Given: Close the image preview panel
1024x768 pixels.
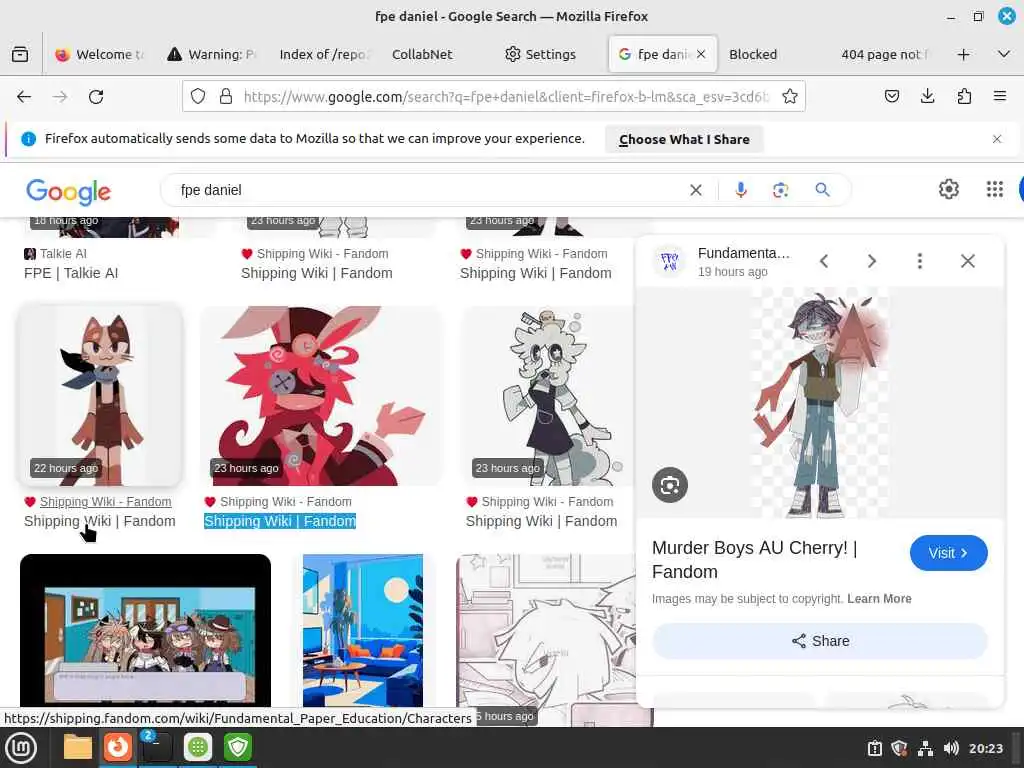Looking at the screenshot, I should 968,261.
